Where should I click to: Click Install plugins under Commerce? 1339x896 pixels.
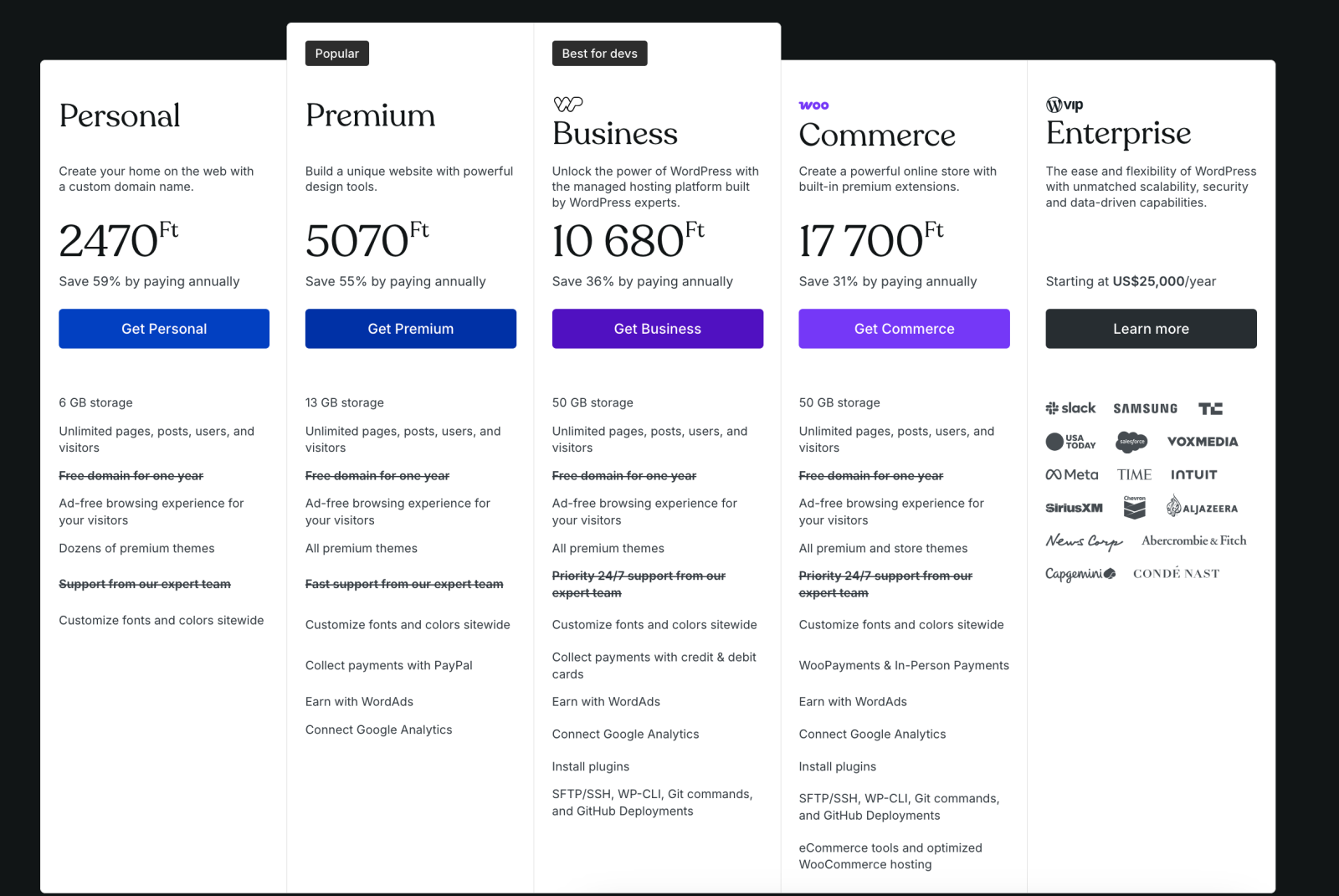(x=838, y=766)
